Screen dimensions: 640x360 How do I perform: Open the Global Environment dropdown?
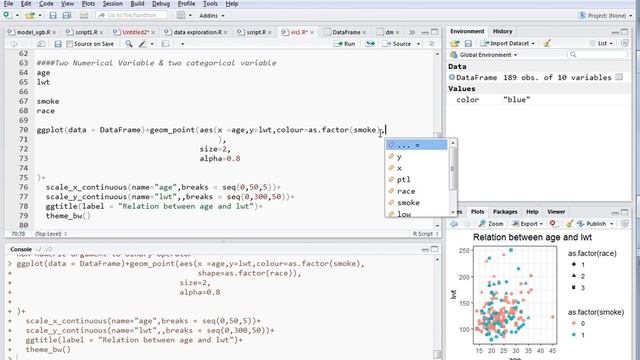coord(484,55)
